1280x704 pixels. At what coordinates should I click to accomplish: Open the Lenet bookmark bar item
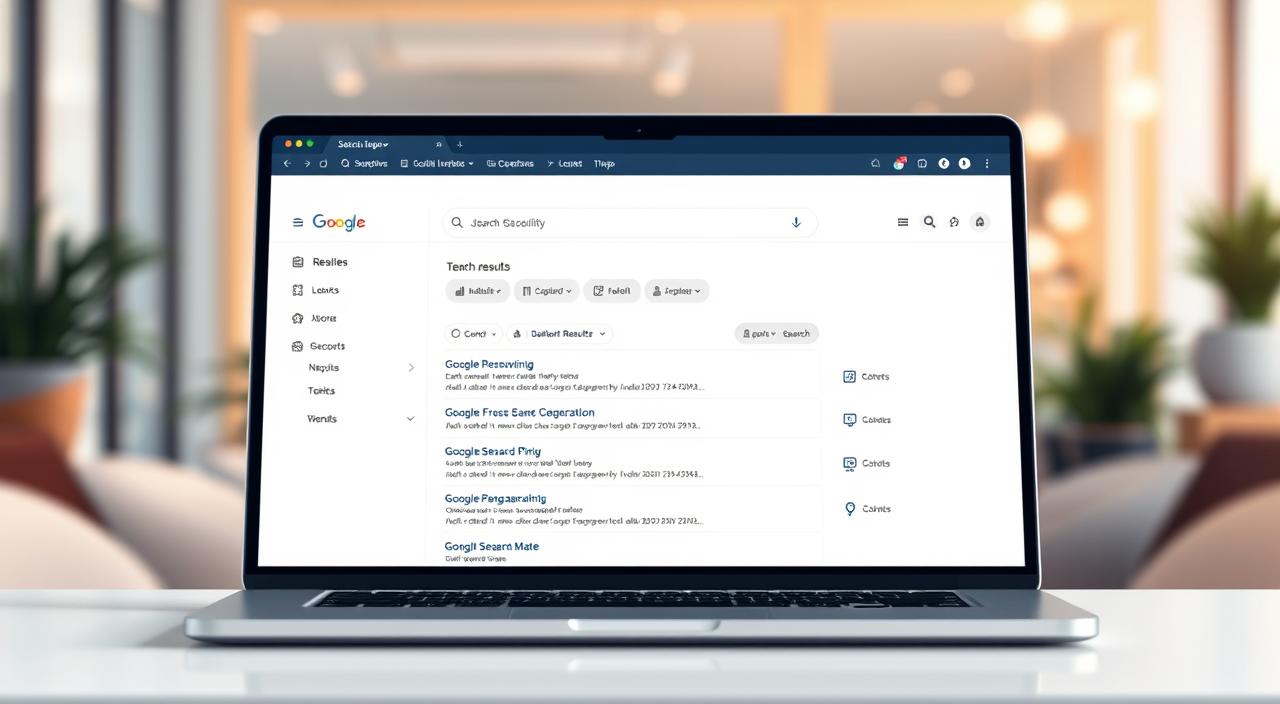click(x=564, y=163)
